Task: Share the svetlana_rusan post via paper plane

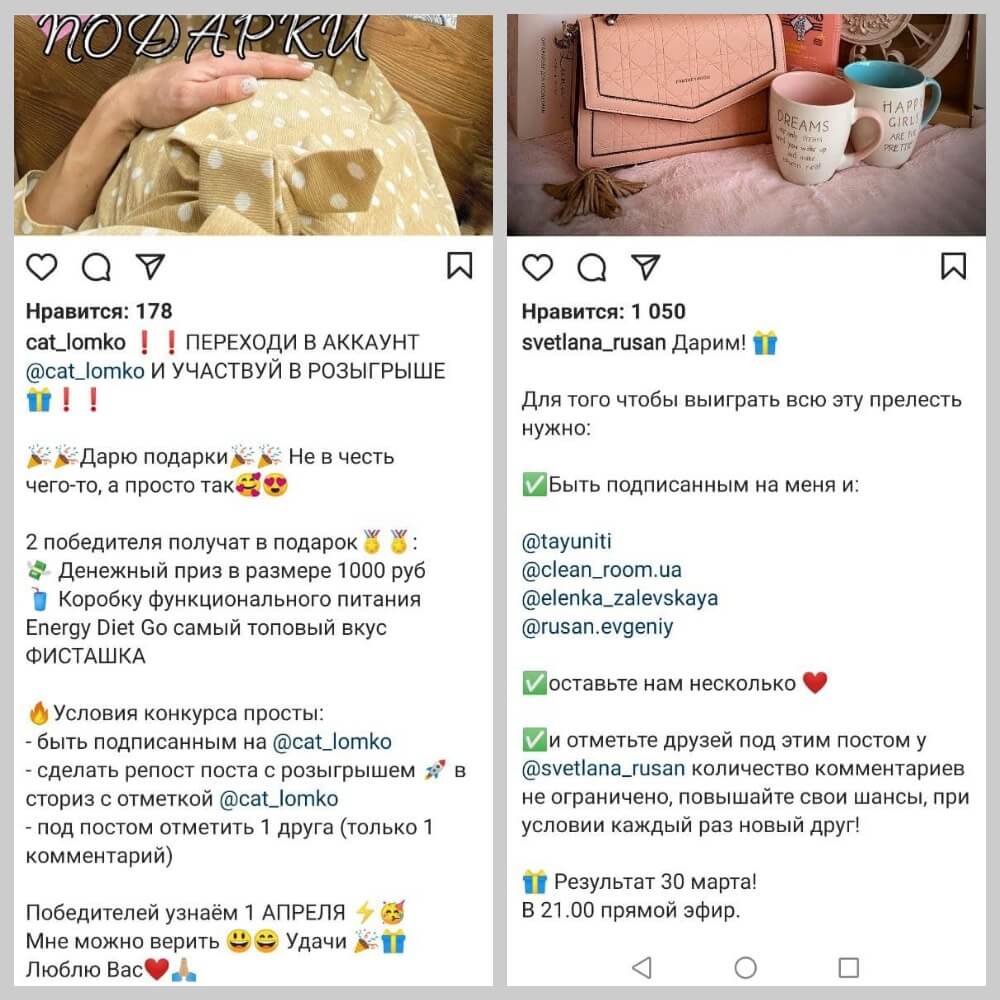Action: click(645, 267)
